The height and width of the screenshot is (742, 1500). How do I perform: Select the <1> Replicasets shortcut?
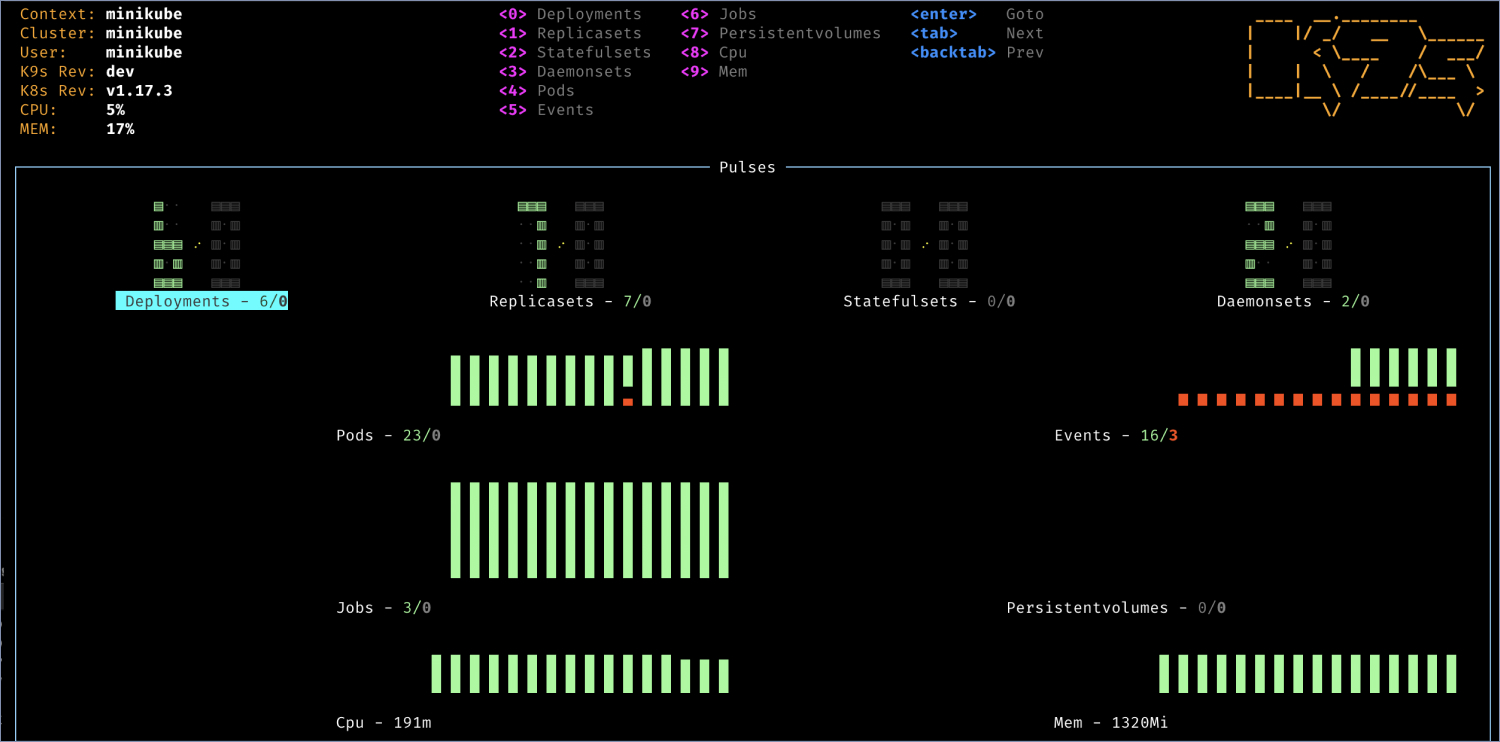click(570, 33)
